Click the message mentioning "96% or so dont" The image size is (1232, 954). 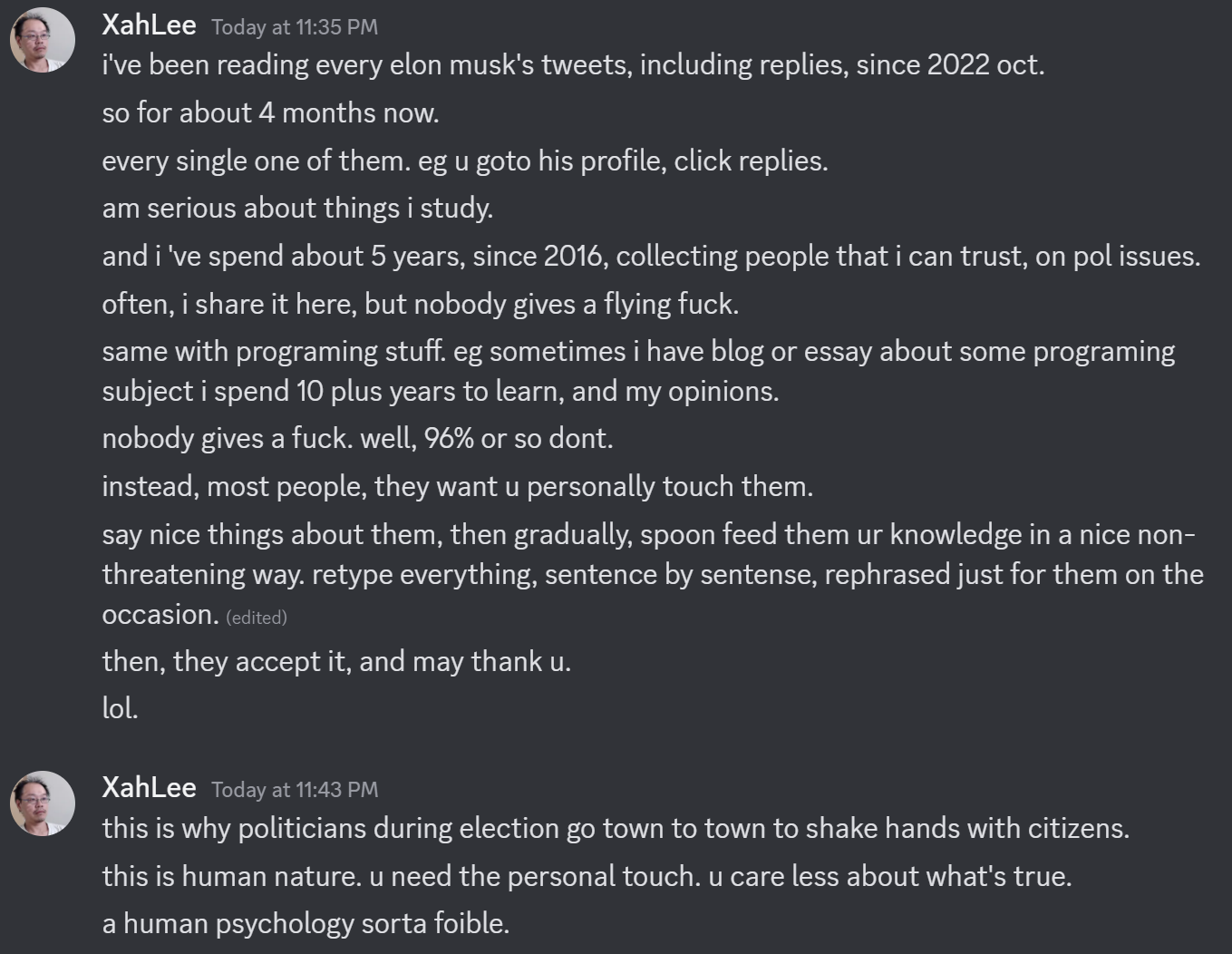[357, 439]
